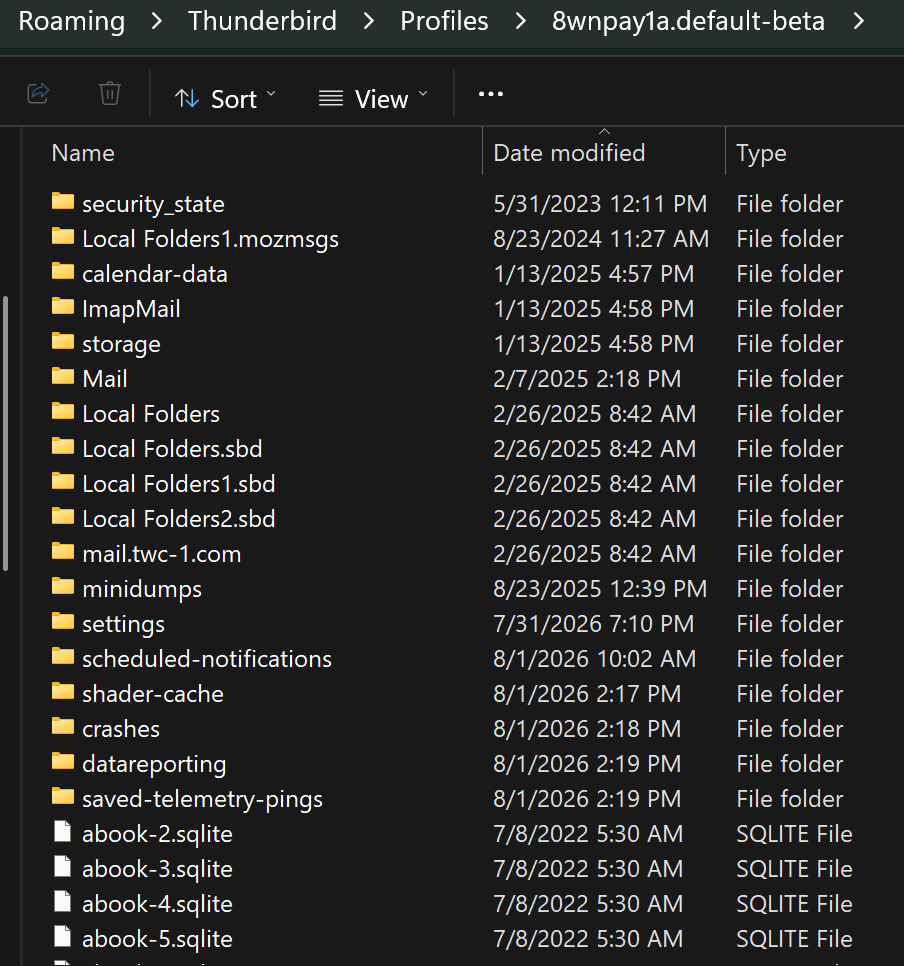The width and height of the screenshot is (904, 966).
Task: Click the 'abook-4.sqlite' file name text
Action: tap(158, 904)
